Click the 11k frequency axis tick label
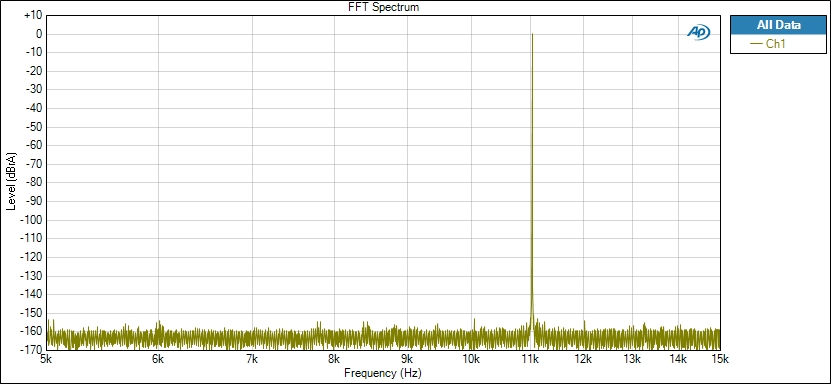 click(x=530, y=359)
